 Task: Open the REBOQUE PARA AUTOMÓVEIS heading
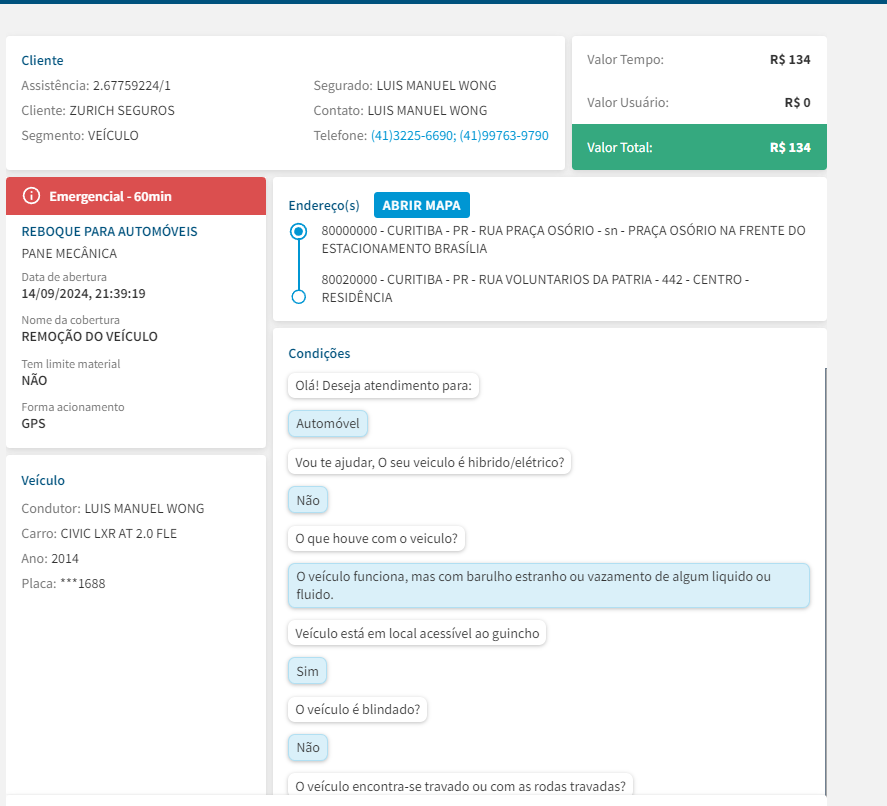coord(110,232)
